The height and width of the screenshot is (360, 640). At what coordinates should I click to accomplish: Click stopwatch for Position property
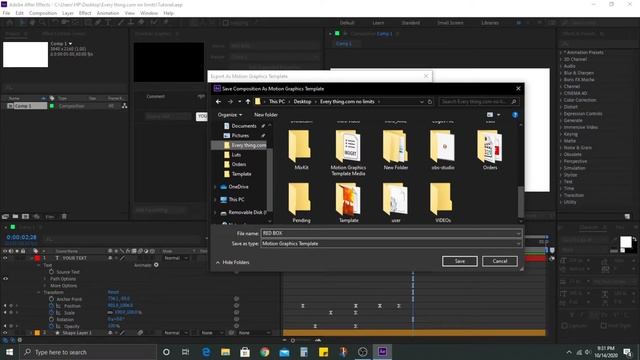click(x=51, y=306)
